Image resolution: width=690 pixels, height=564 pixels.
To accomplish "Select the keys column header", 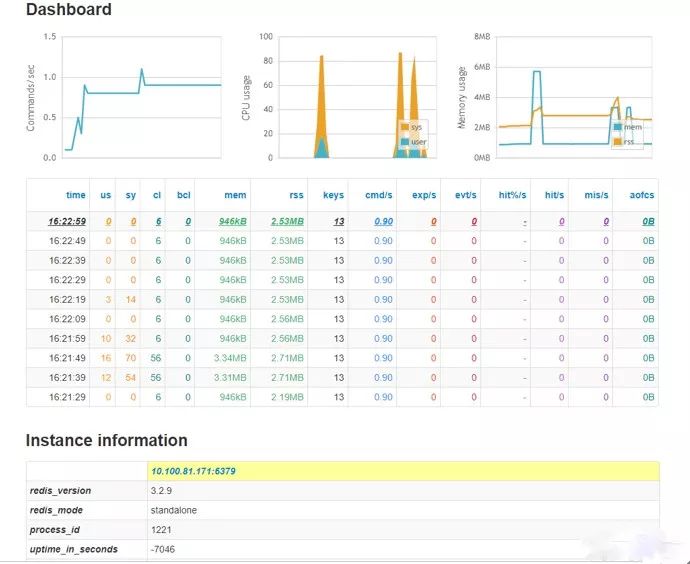I will [333, 195].
